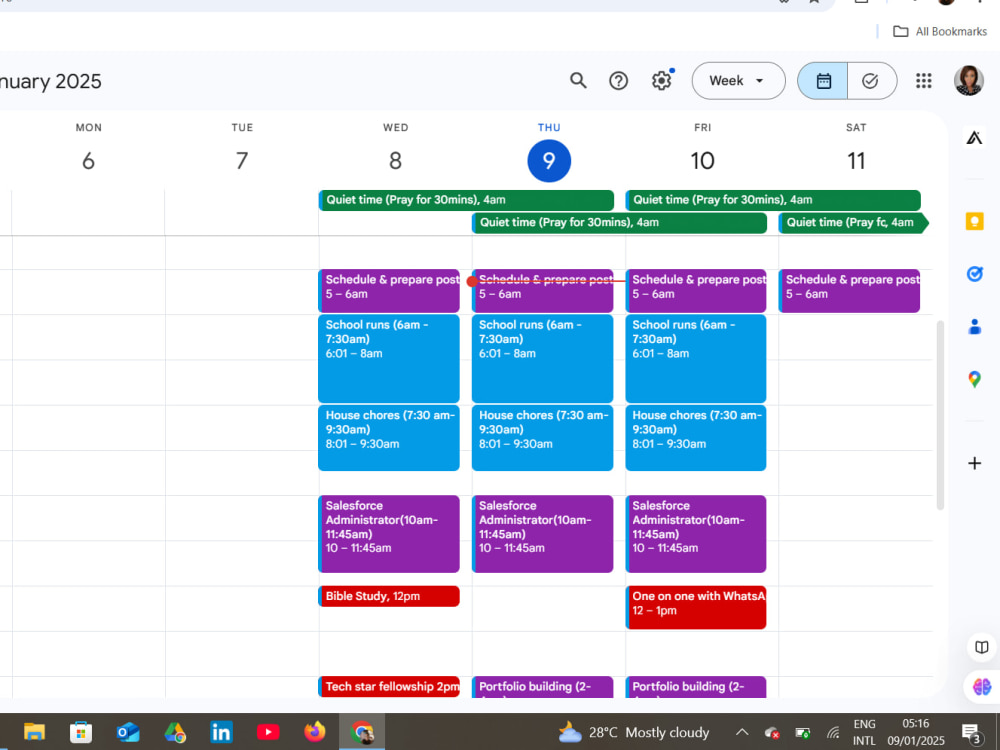Viewport: 1000px width, 750px height.
Task: Open LinkedIn from taskbar
Action: tap(221, 732)
